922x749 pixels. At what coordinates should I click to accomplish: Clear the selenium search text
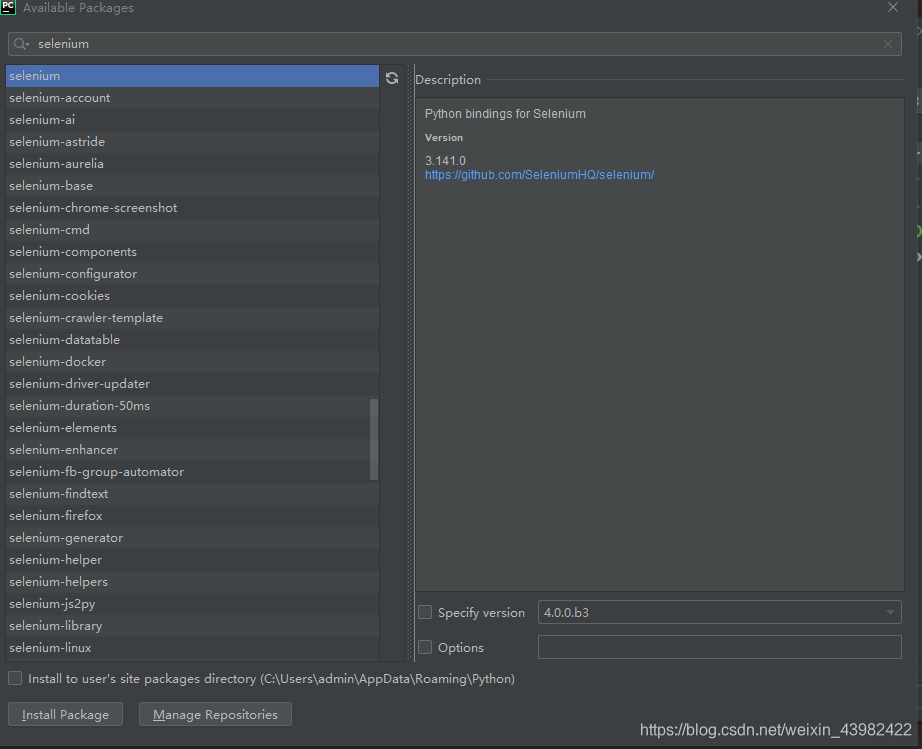[887, 44]
